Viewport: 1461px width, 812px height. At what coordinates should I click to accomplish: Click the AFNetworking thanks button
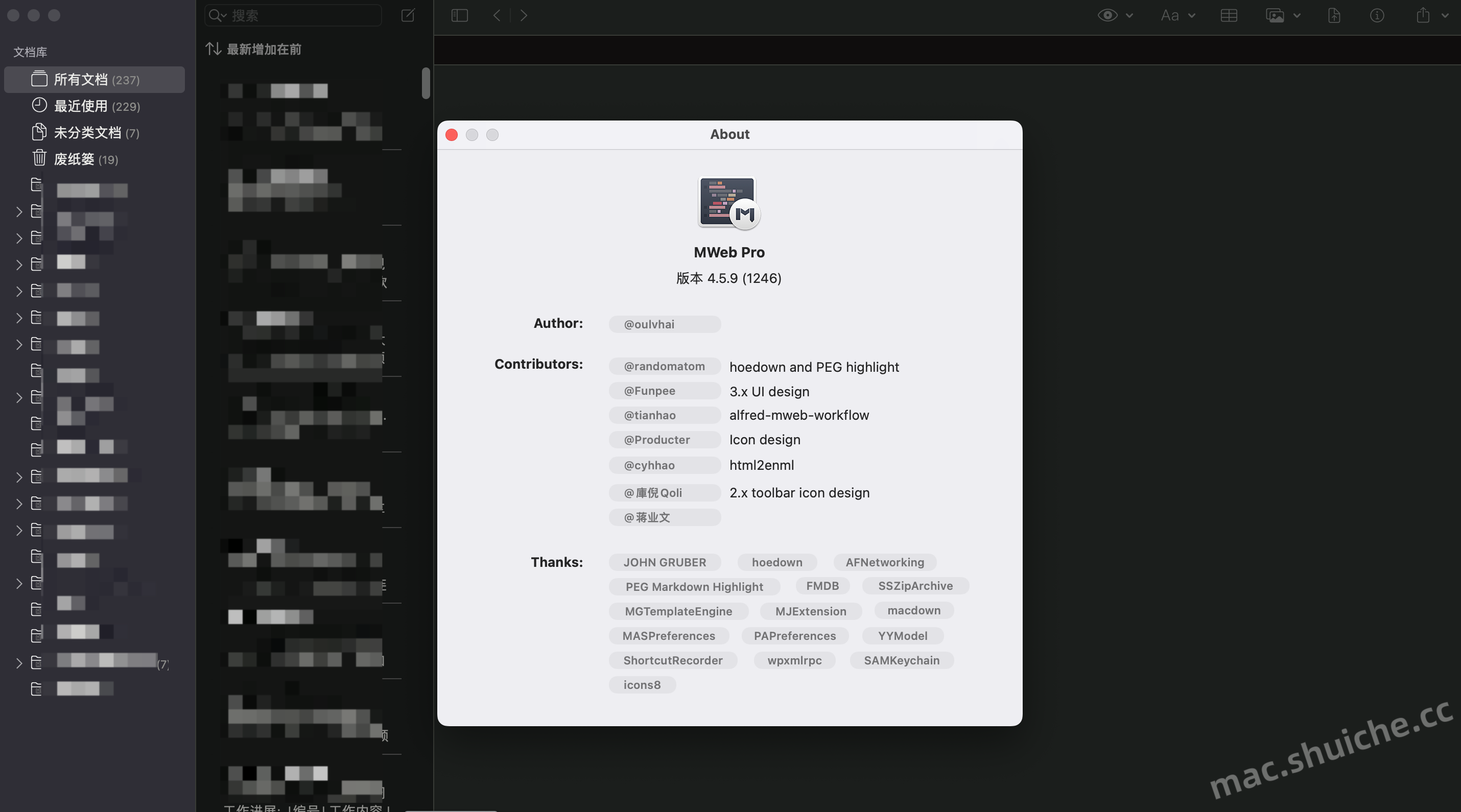885,562
